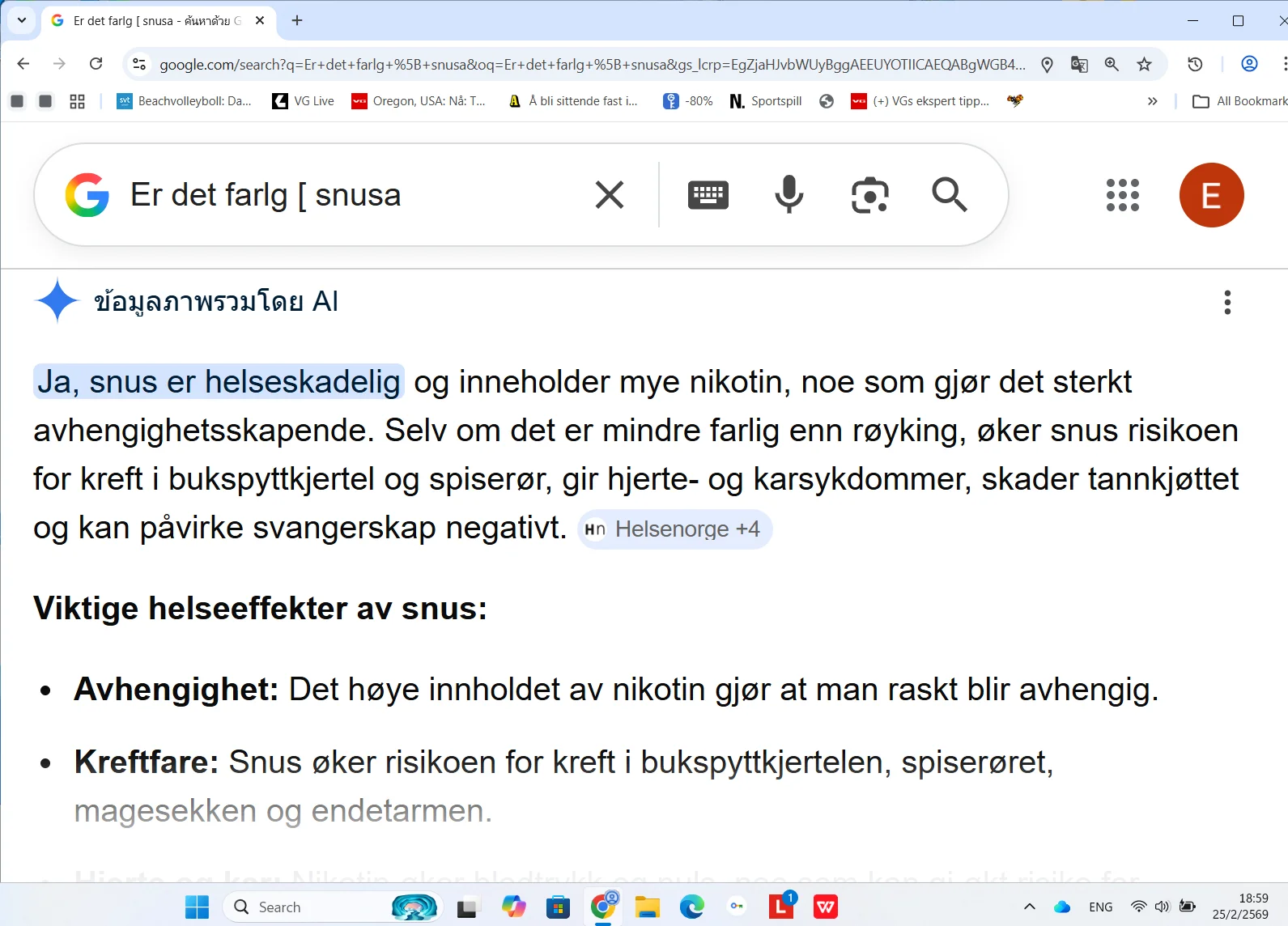Open WPS Office from the taskbar

click(x=826, y=907)
